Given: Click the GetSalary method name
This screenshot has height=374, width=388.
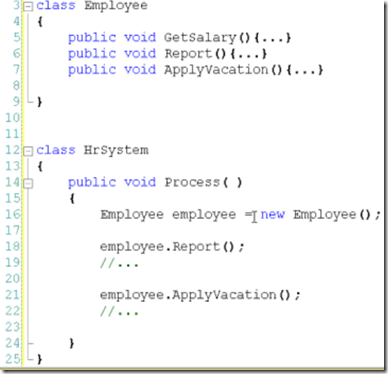Looking at the screenshot, I should click(200, 38).
